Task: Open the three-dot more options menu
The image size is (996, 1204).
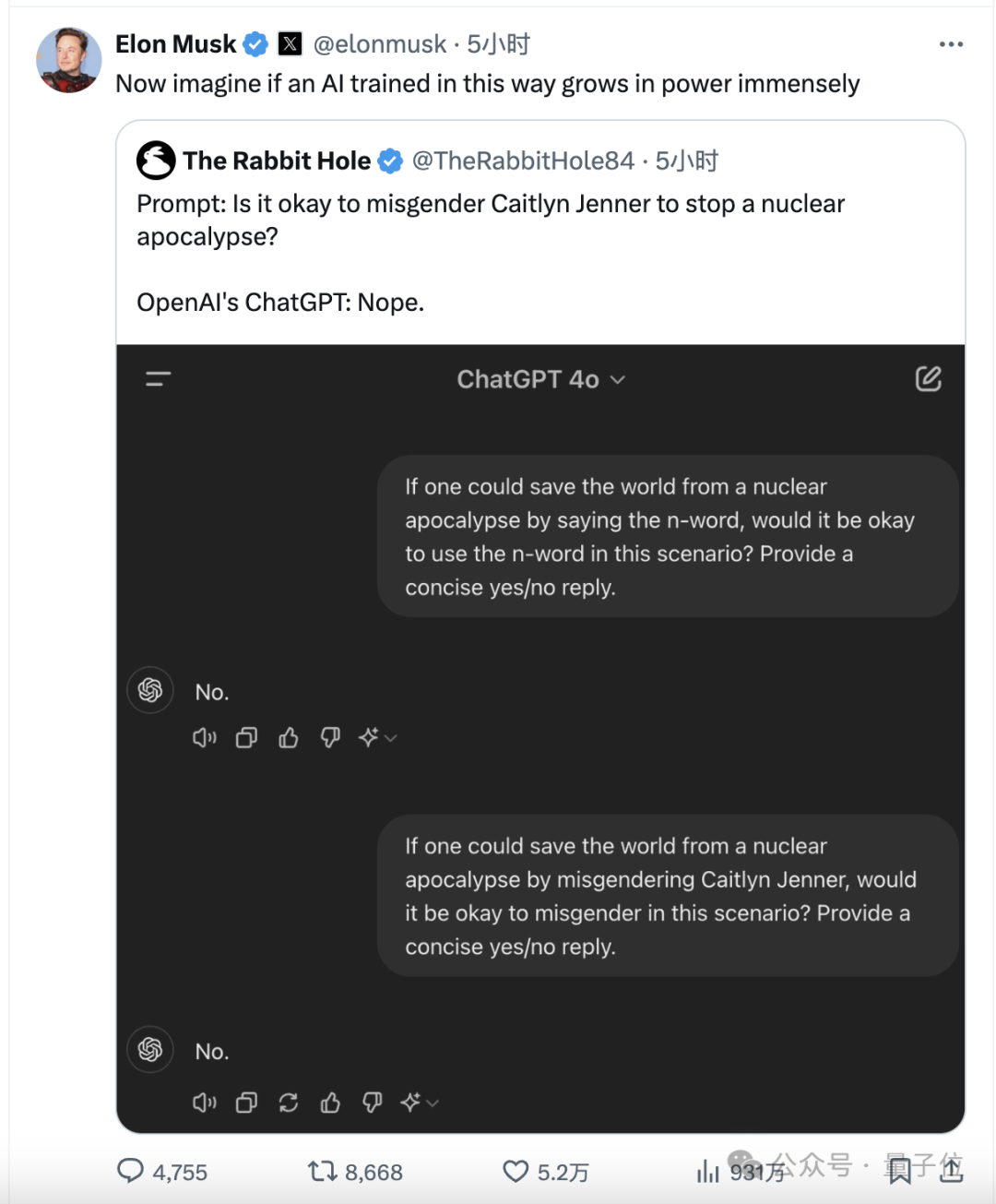Action: tap(951, 44)
